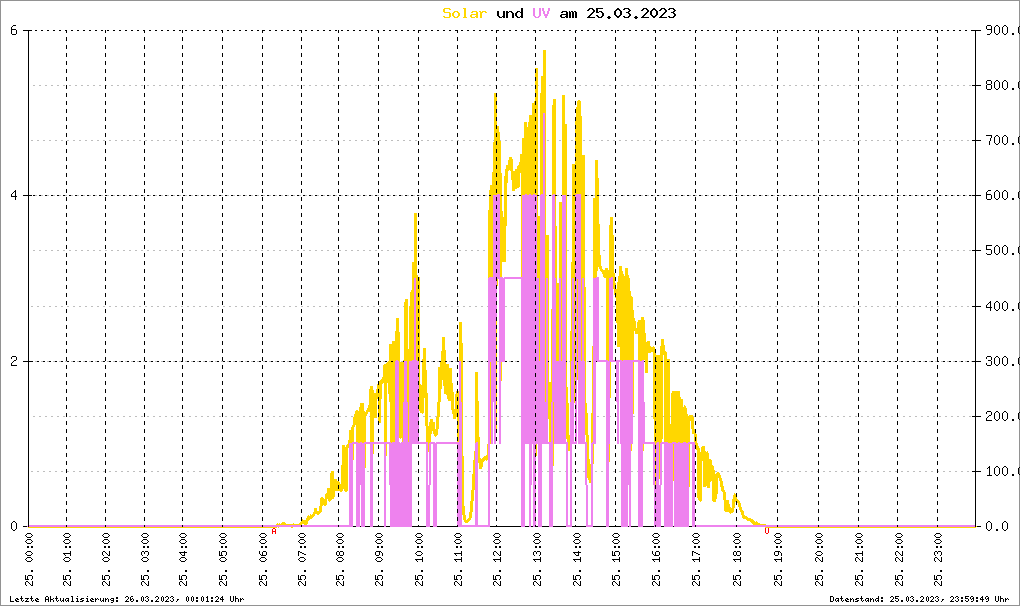The height and width of the screenshot is (606, 1020).
Task: Click the left axis value 2
Action: coord(14,361)
